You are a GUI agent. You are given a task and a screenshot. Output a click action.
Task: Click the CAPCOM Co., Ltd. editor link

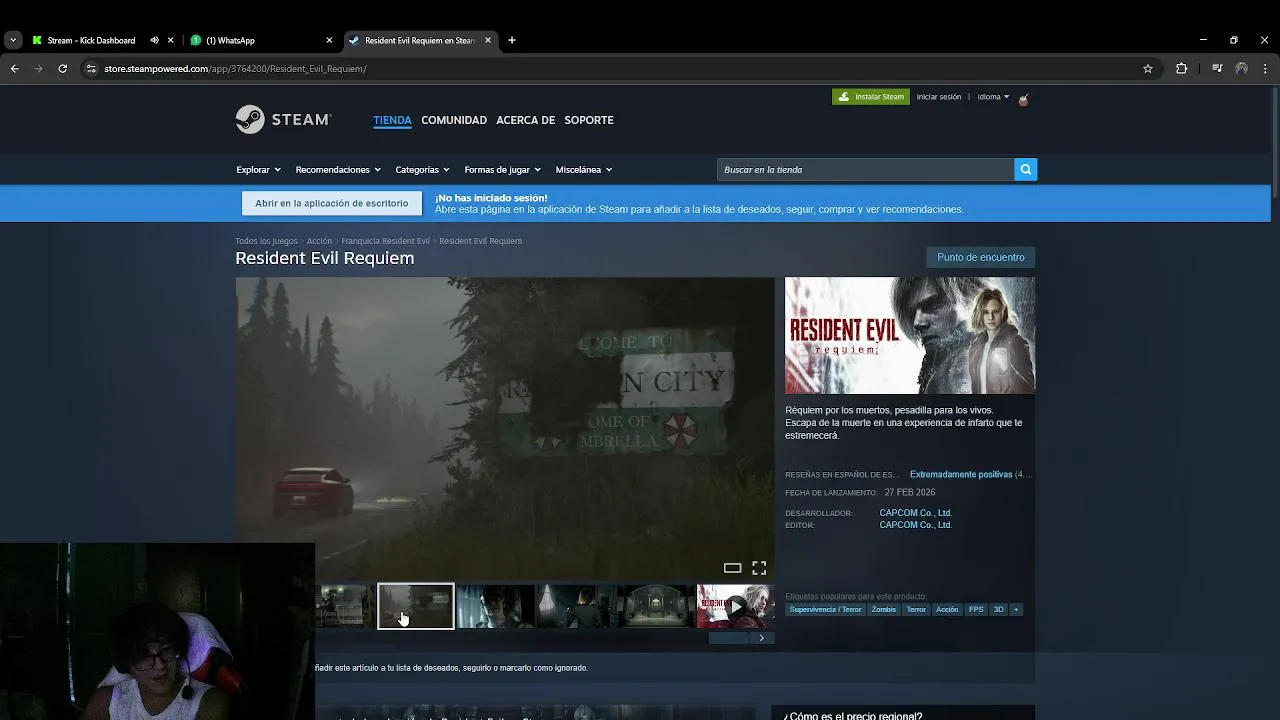[x=915, y=525]
